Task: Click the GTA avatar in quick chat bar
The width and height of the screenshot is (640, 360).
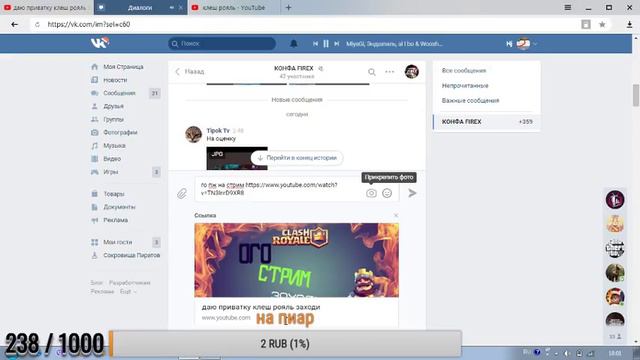Action: tap(615, 249)
